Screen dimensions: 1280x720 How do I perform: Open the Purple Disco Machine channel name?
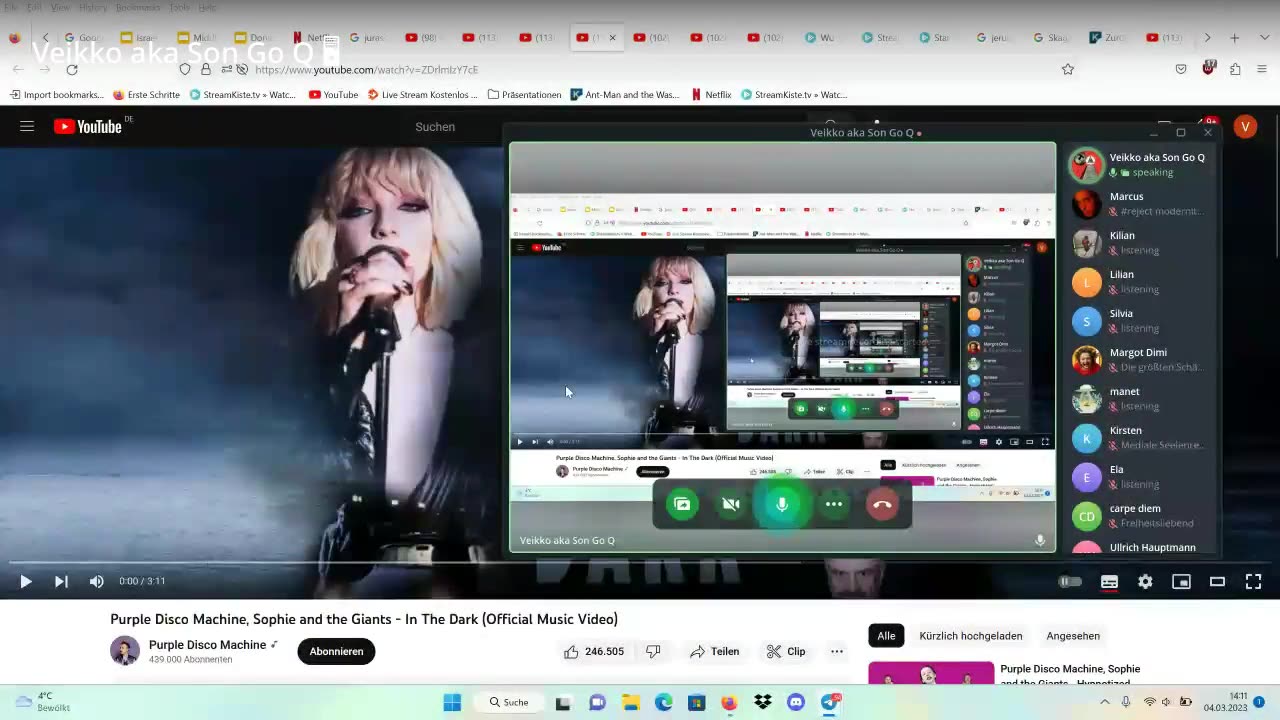(x=207, y=645)
